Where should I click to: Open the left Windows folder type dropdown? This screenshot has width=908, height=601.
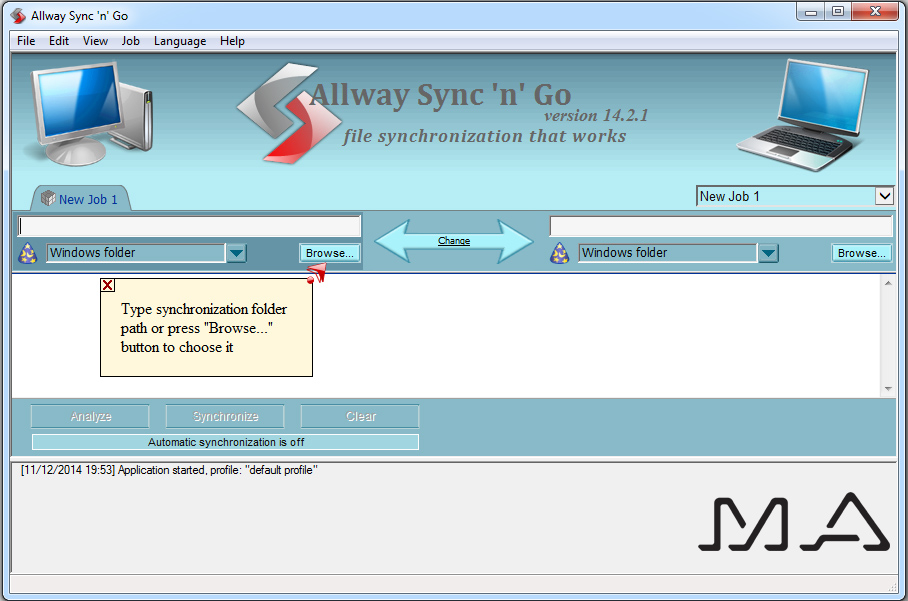[236, 253]
